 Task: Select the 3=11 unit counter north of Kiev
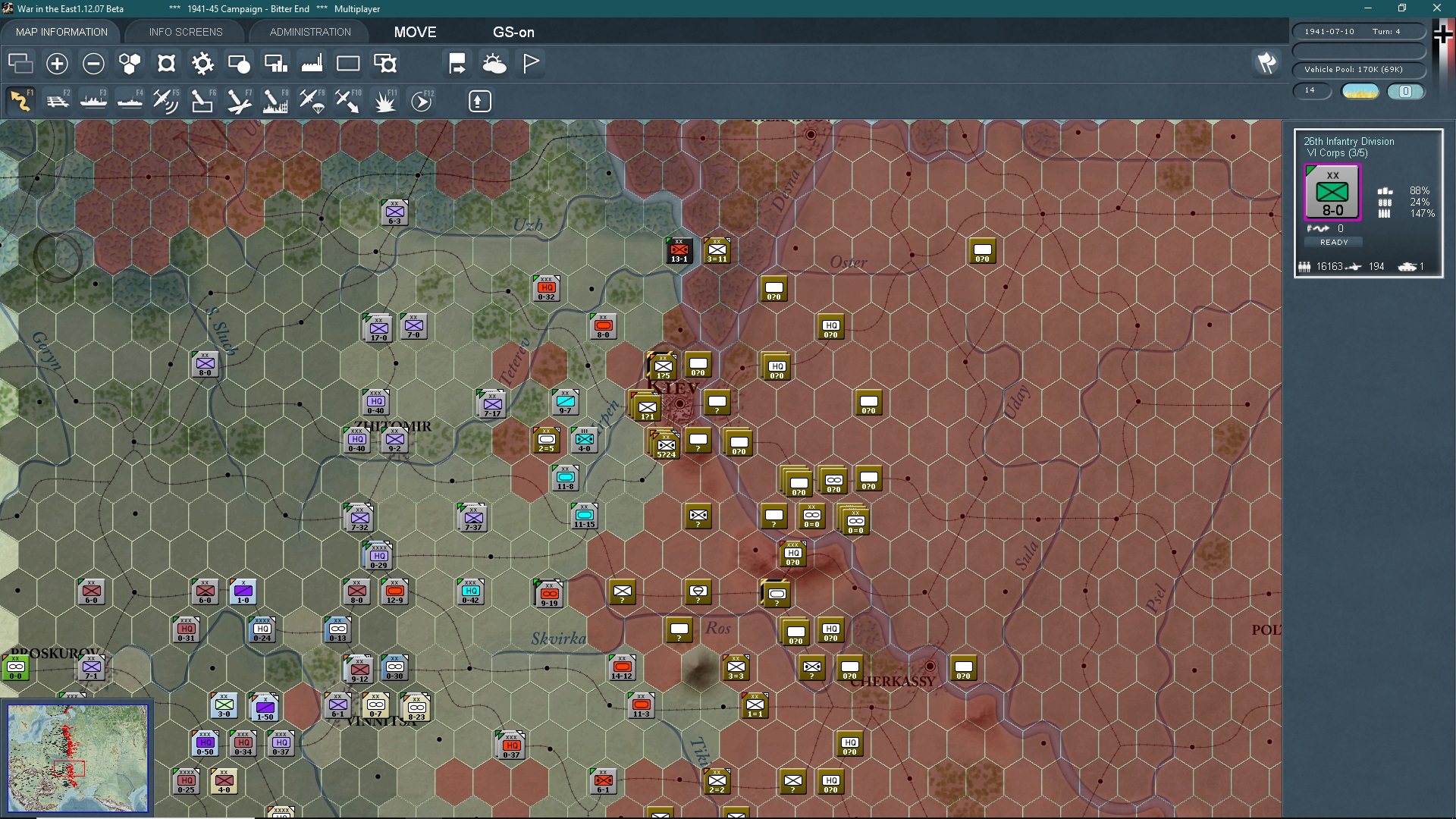717,250
